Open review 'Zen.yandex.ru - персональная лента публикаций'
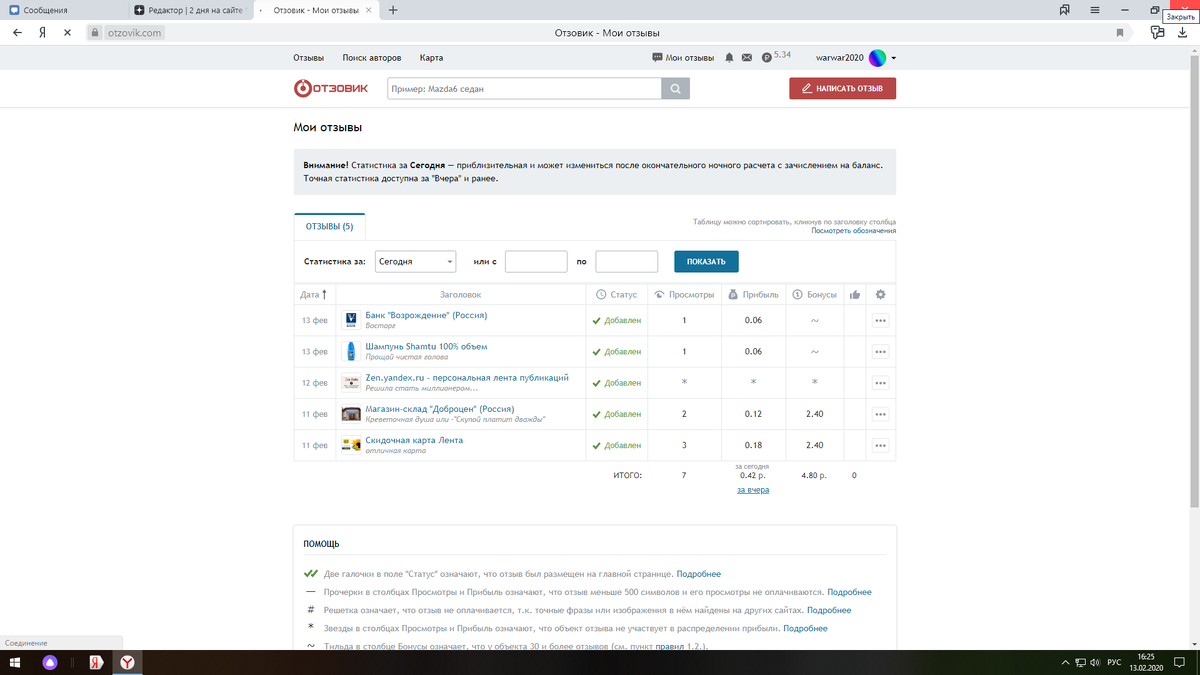Viewport: 1200px width, 675px height. point(467,377)
